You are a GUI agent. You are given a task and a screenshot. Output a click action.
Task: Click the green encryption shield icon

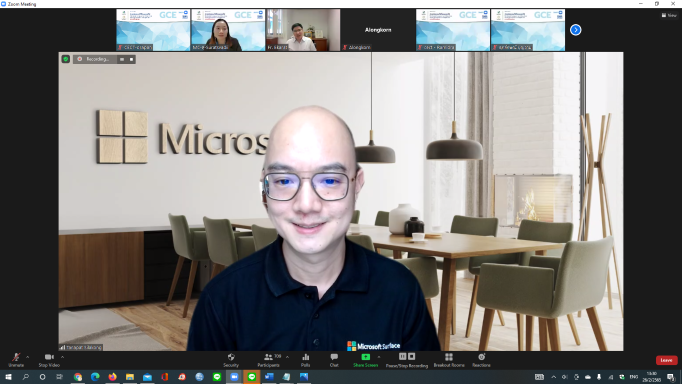(66, 59)
